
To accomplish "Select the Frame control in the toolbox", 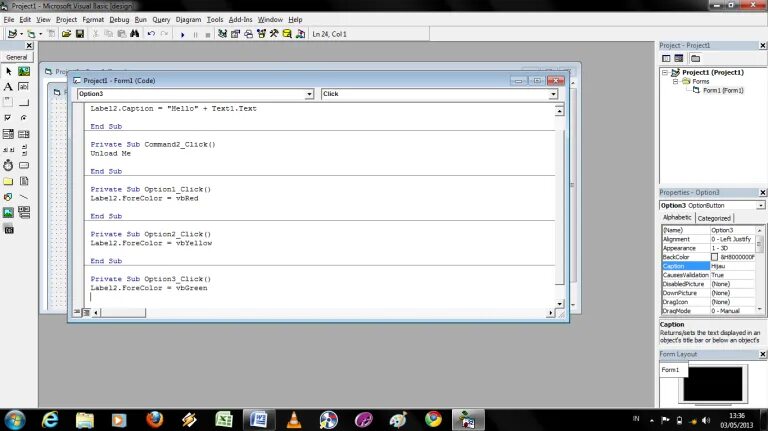I will (x=8, y=102).
